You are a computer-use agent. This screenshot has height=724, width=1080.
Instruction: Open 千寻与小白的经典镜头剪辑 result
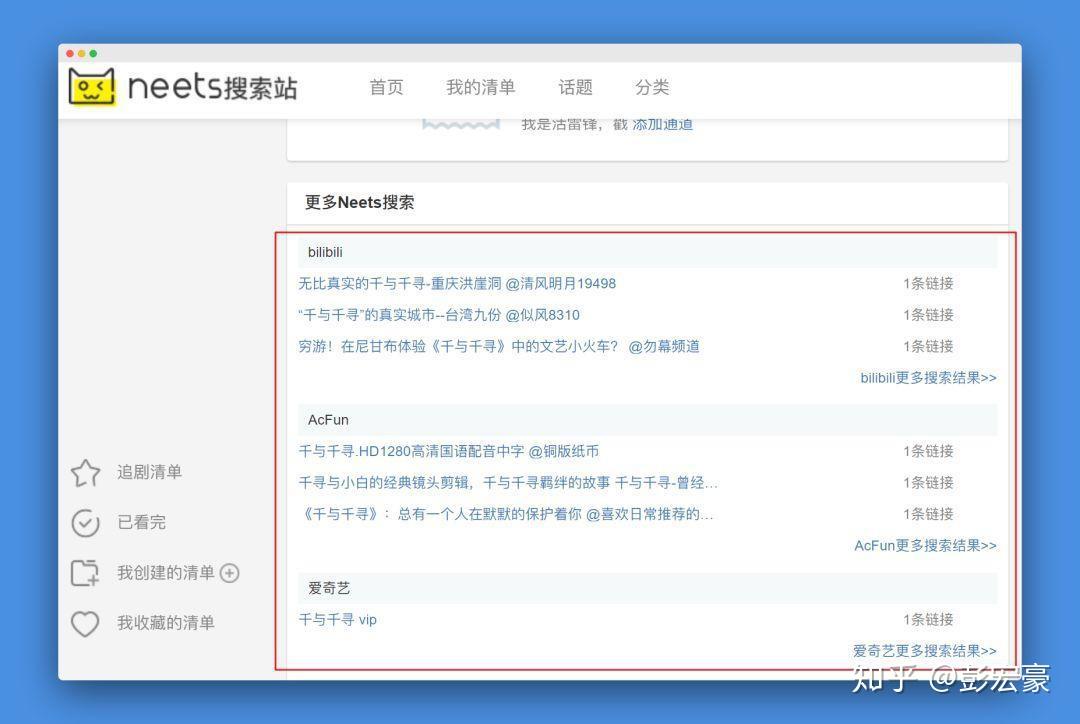(x=508, y=483)
